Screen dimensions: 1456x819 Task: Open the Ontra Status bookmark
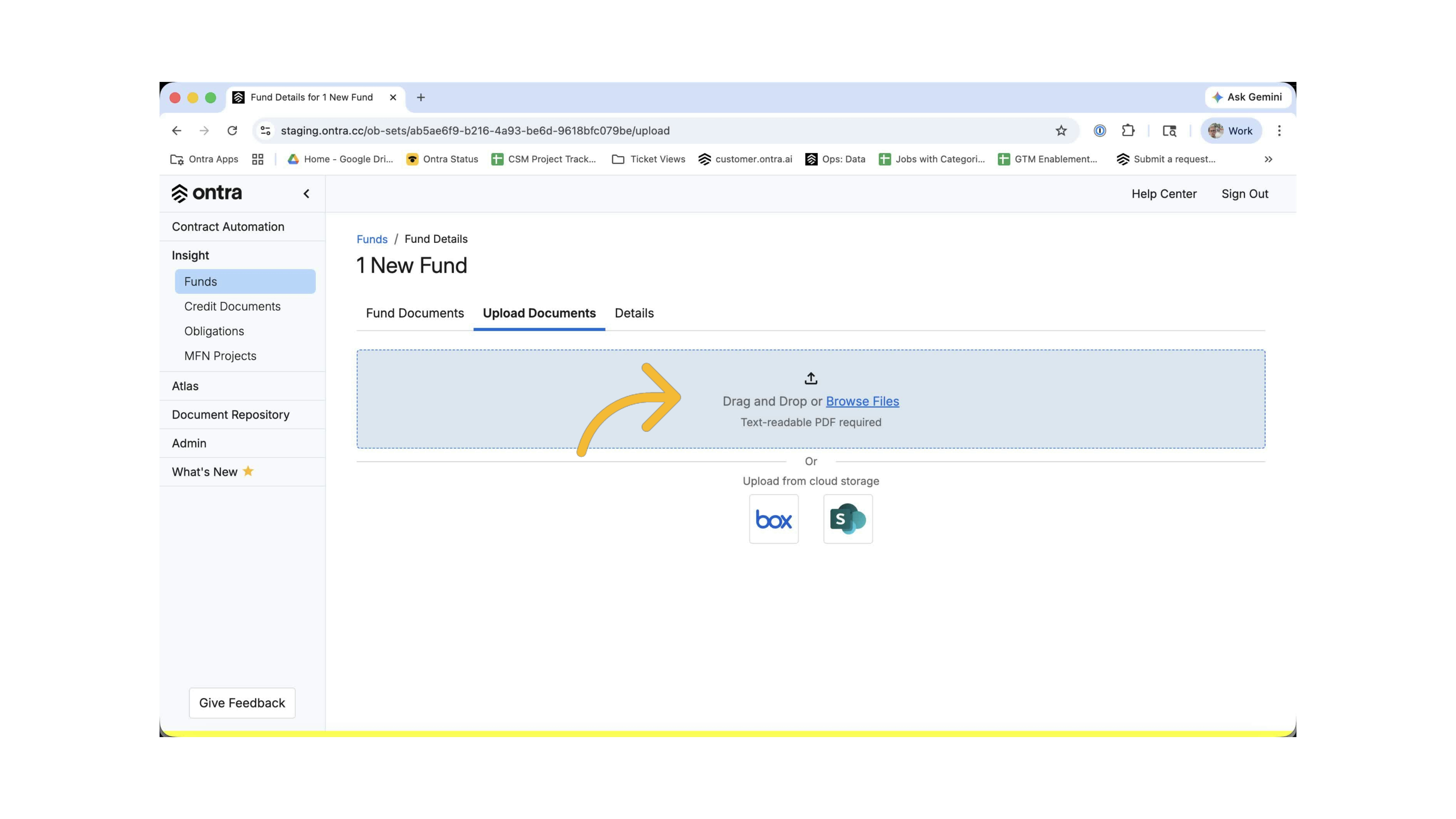coord(442,159)
